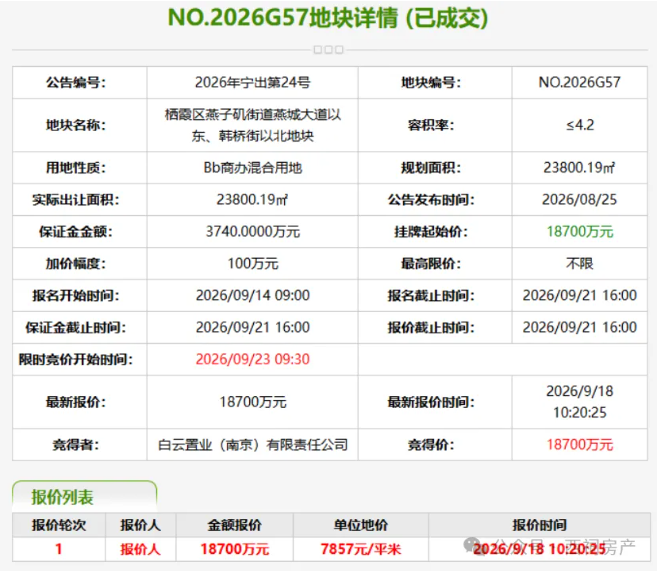Click the three-square divider ornament
Screen dimensions: 661x571
(x=328, y=50)
